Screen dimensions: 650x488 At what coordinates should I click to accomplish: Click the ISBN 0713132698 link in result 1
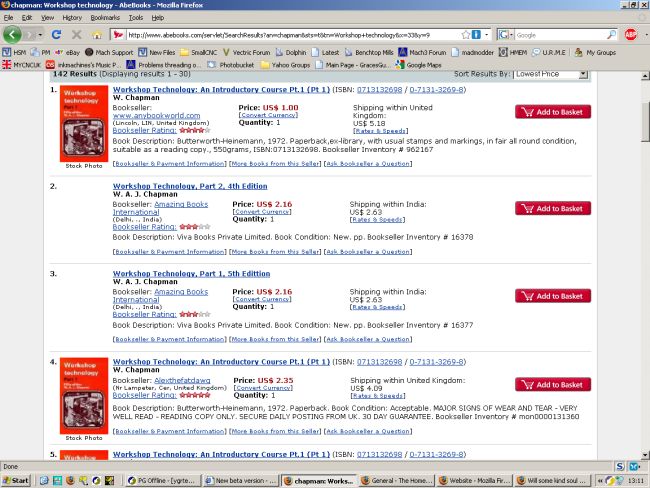pyautogui.click(x=379, y=90)
